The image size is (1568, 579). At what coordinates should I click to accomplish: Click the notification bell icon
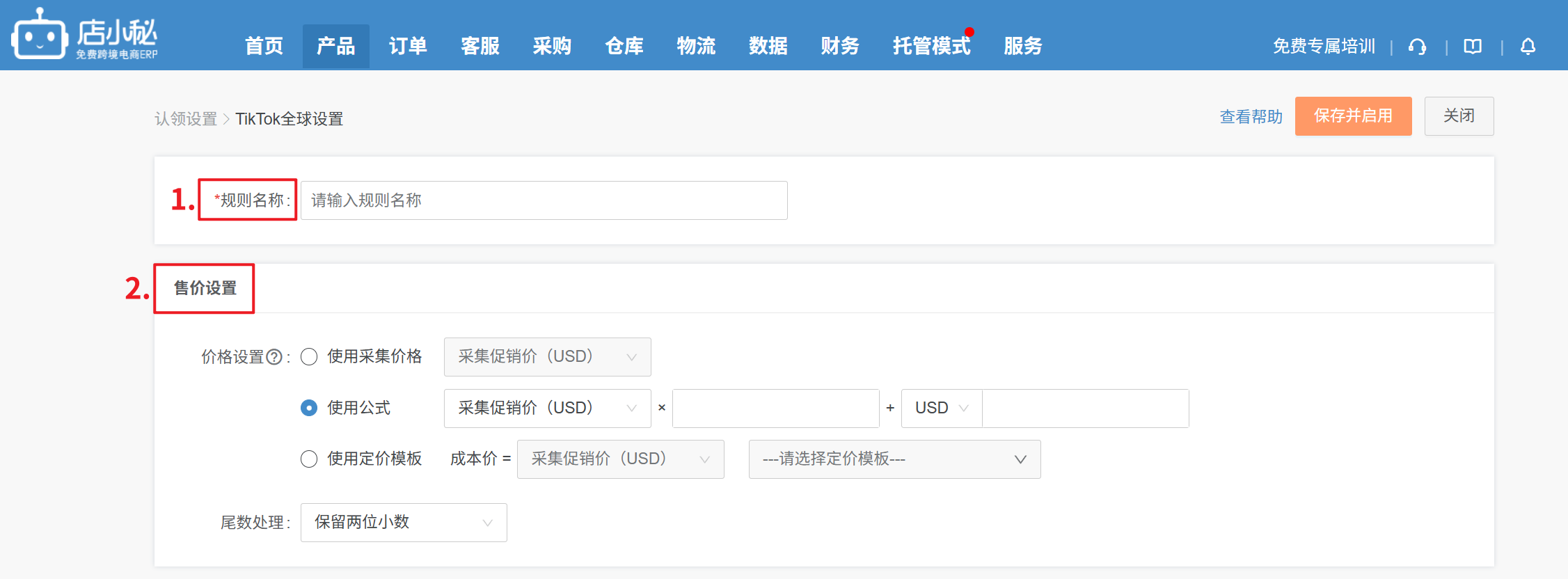click(x=1528, y=47)
